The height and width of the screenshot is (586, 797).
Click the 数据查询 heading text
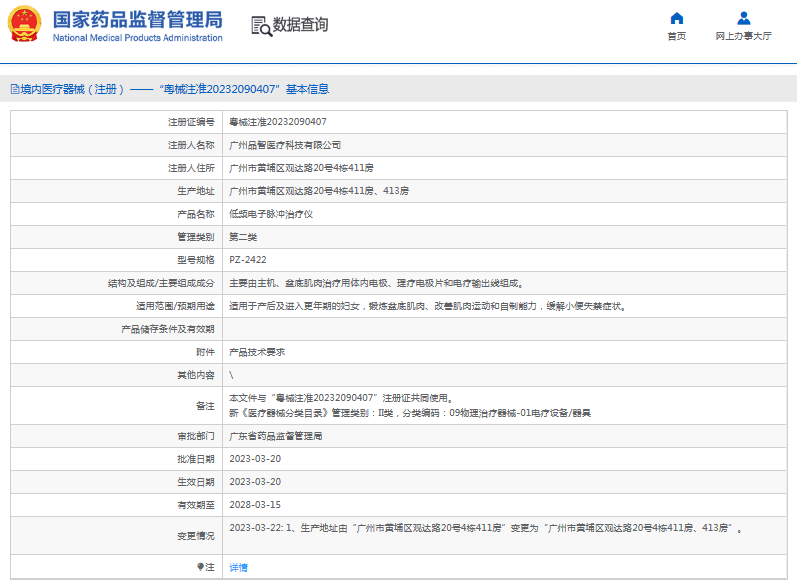click(x=300, y=25)
